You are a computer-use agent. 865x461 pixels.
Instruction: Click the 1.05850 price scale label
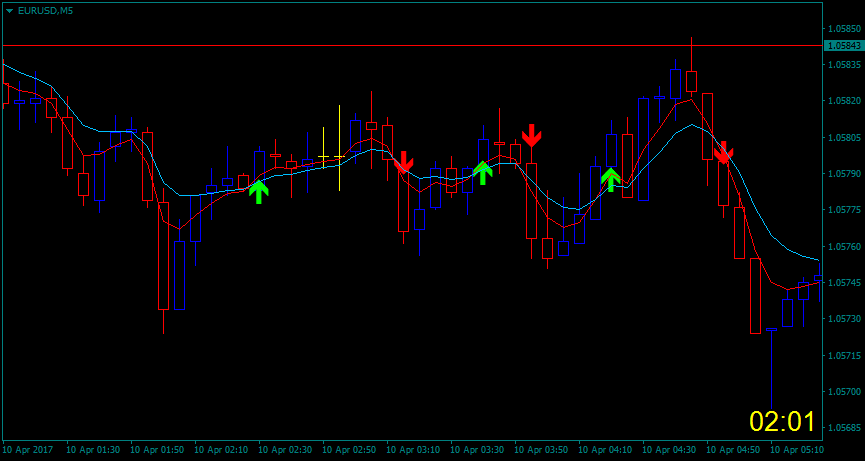coord(844,28)
